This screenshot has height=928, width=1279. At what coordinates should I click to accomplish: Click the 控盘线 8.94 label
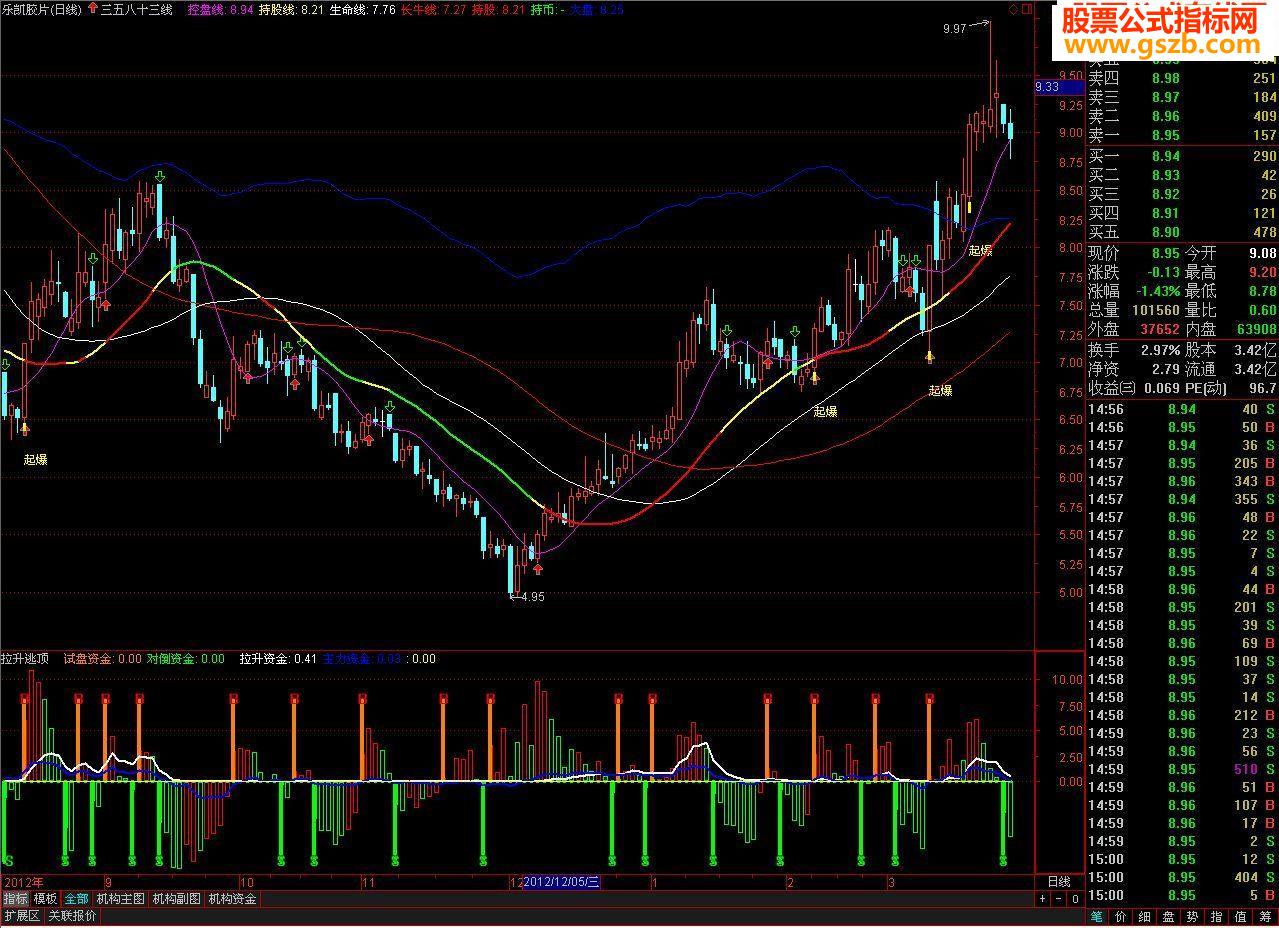(x=221, y=9)
